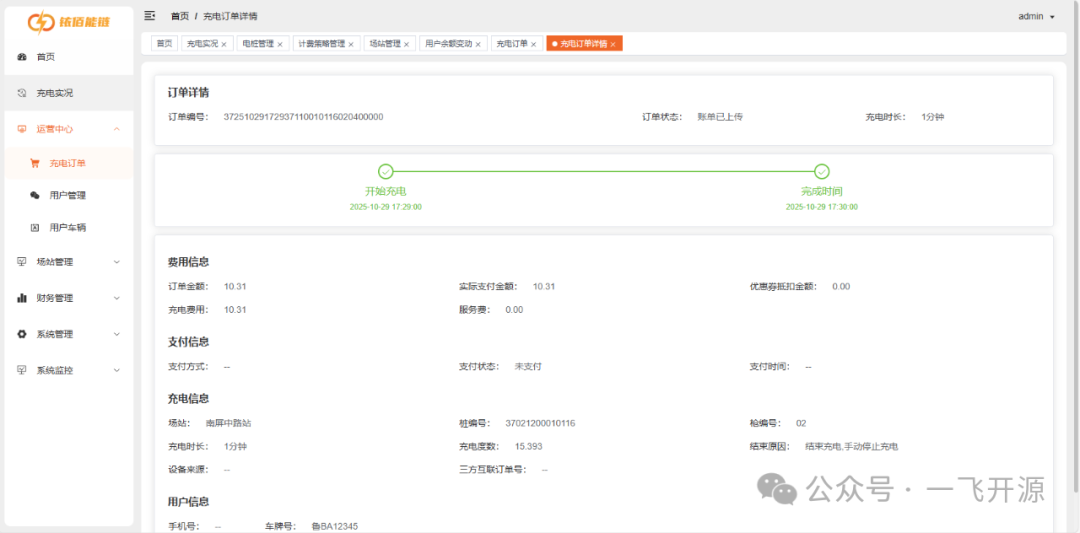Collapse the sidebar with the hamburger icon
The image size is (1080, 533).
coord(150,16)
